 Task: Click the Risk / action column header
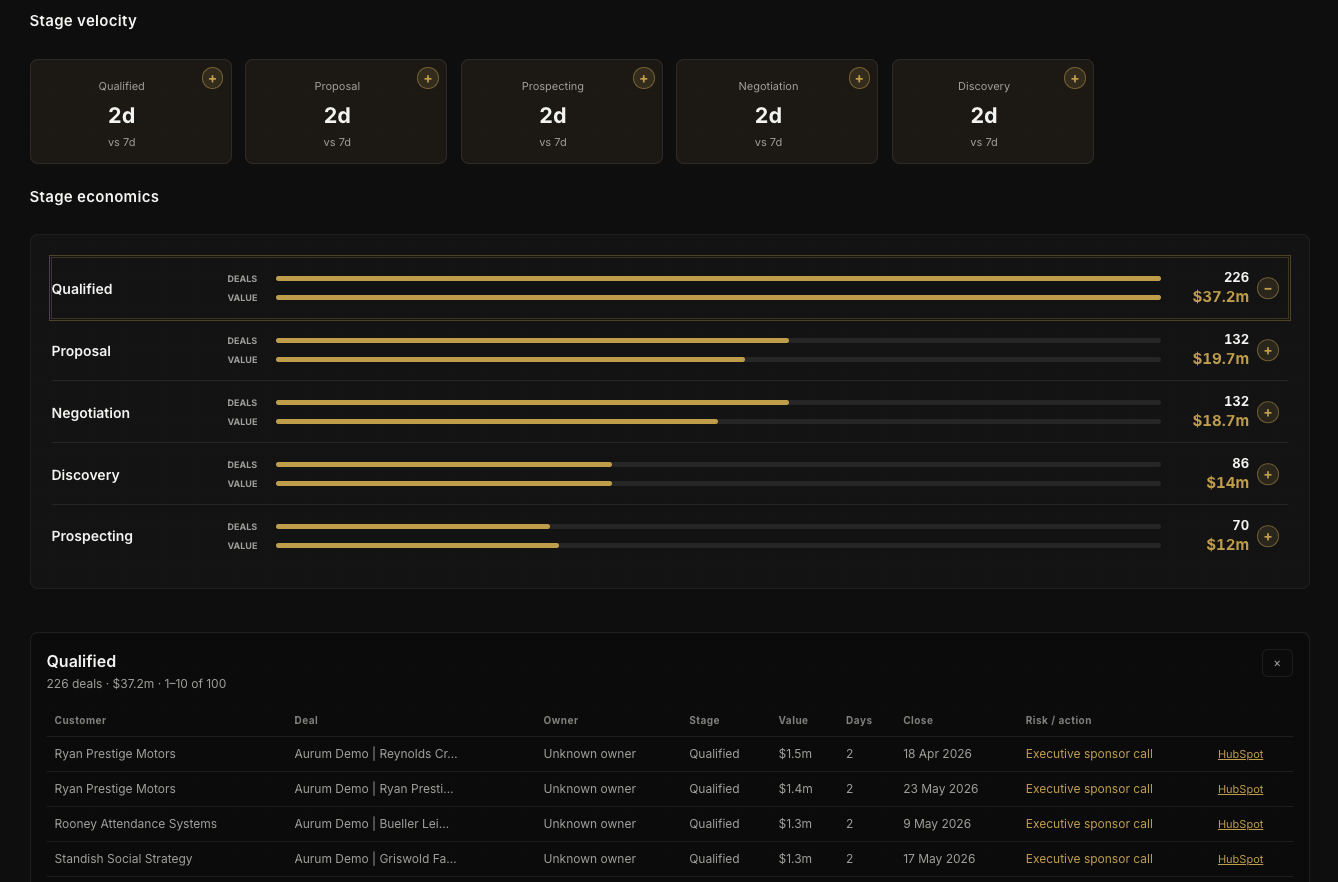click(1058, 720)
